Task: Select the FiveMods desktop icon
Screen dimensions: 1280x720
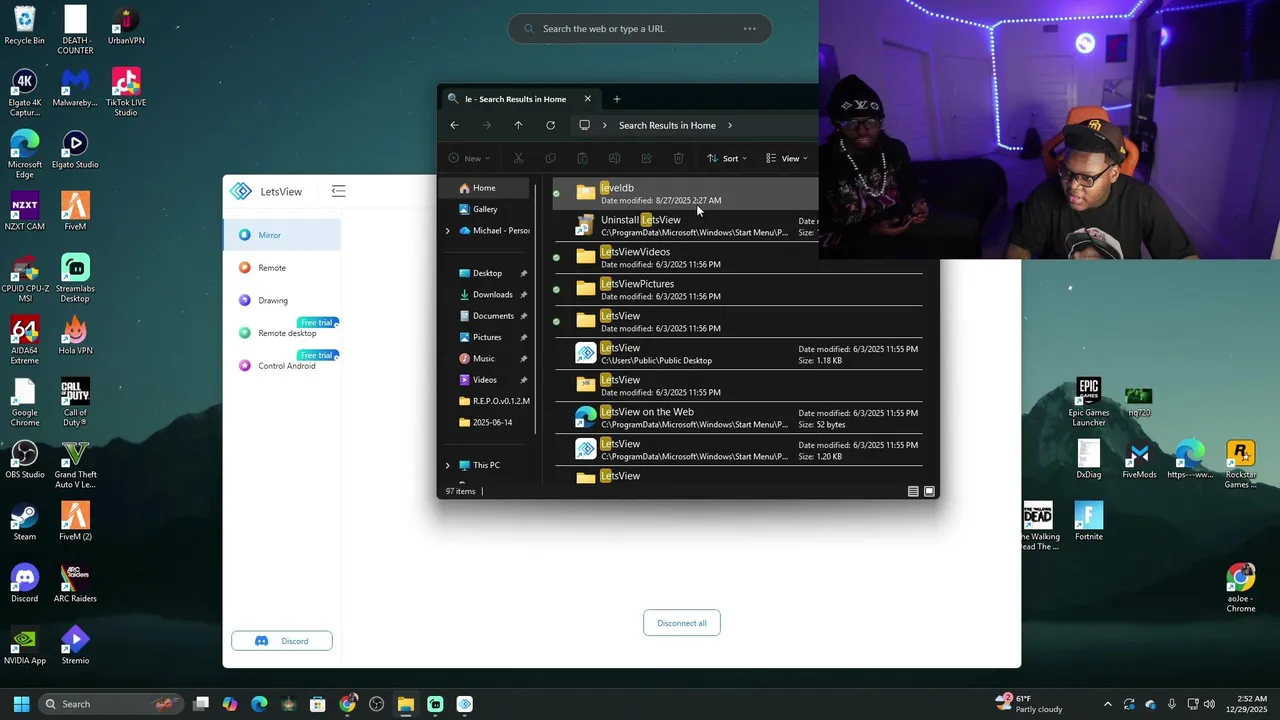Action: click(1139, 460)
